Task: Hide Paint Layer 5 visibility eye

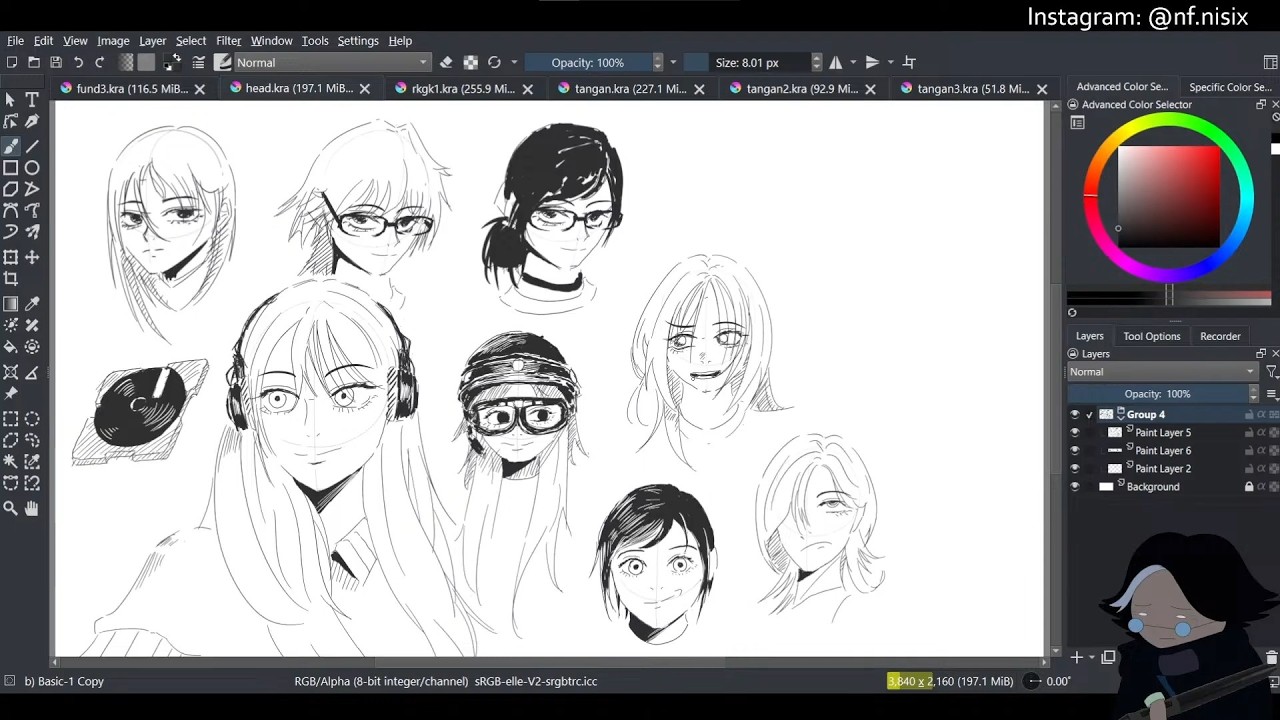Action: [x=1075, y=433]
